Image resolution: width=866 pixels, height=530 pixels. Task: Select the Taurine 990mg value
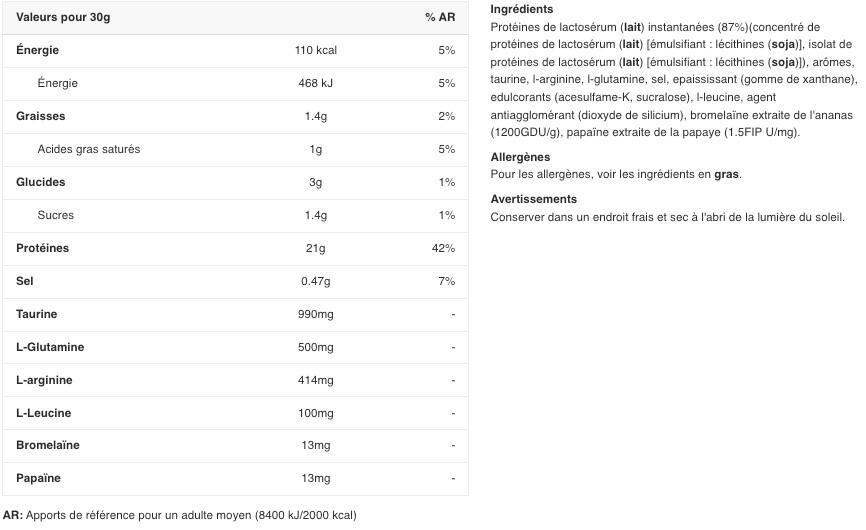316,314
